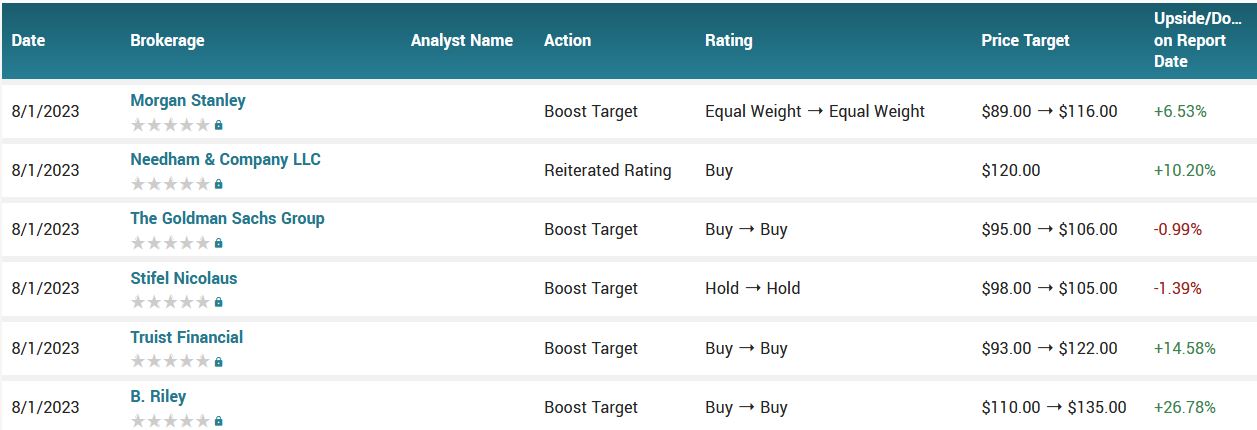
Task: Open the B. Riley brokerage link
Action: point(158,396)
